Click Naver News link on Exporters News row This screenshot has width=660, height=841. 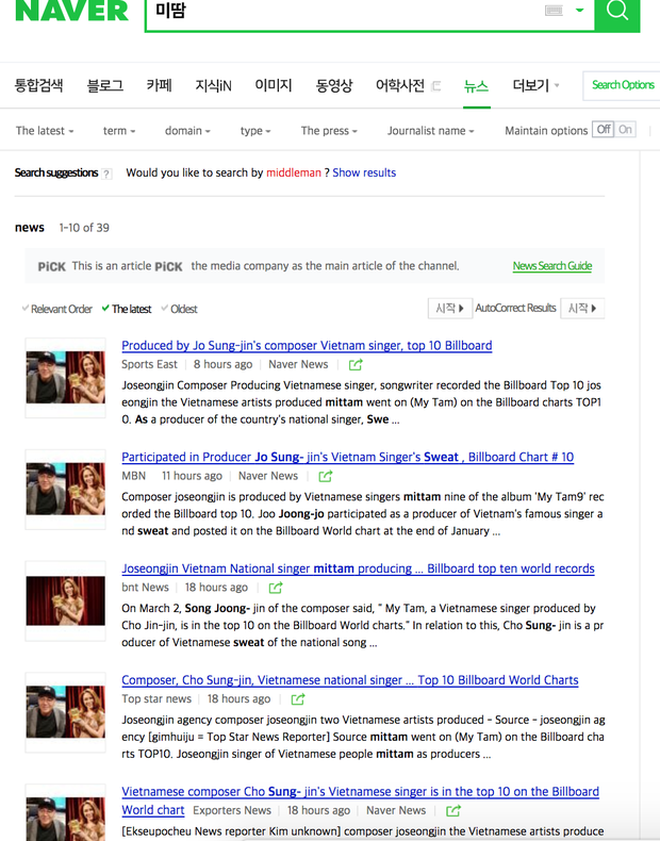[x=396, y=810]
